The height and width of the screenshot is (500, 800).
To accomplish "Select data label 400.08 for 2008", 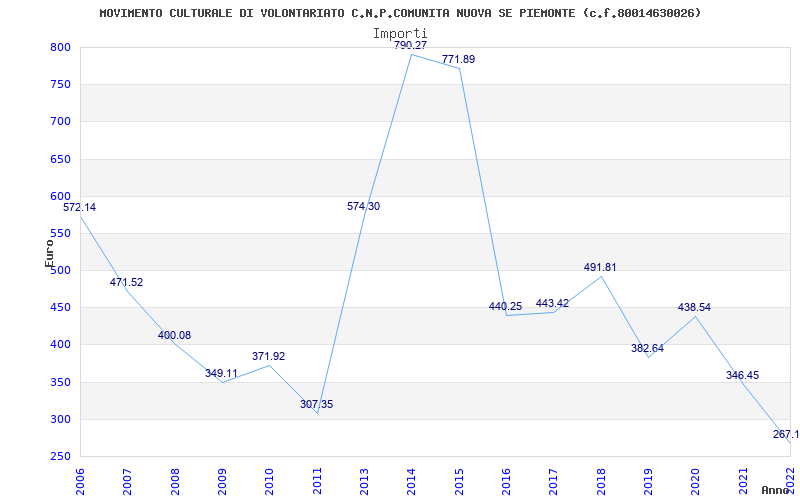I will (x=174, y=335).
